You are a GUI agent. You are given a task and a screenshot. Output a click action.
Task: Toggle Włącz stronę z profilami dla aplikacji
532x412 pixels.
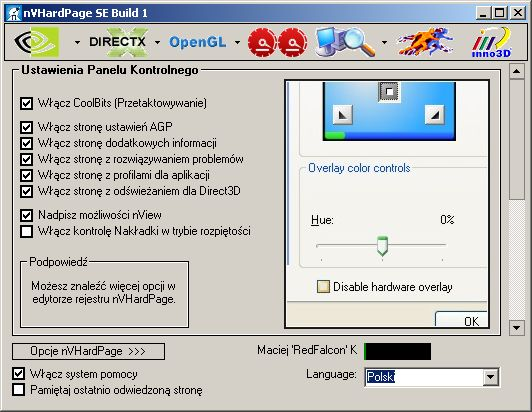tap(26, 175)
